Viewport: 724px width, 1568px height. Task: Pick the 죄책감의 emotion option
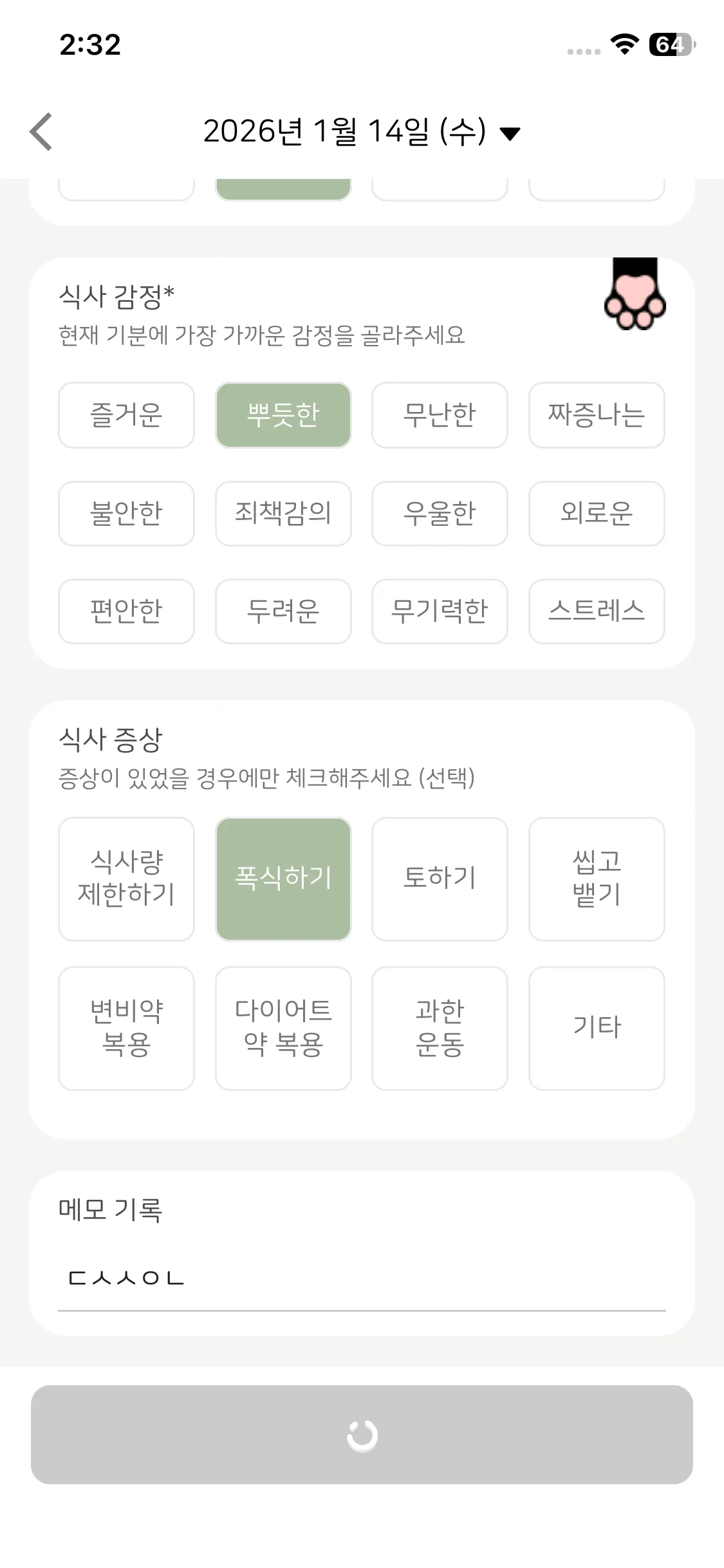[x=283, y=514]
